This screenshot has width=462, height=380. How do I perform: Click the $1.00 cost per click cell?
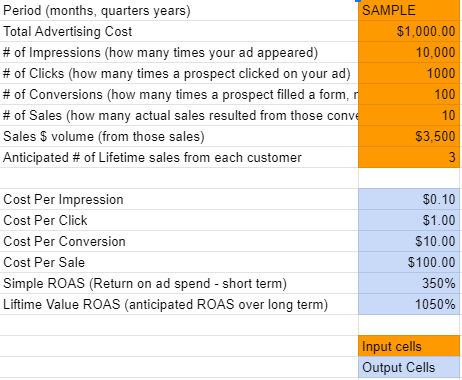click(409, 220)
